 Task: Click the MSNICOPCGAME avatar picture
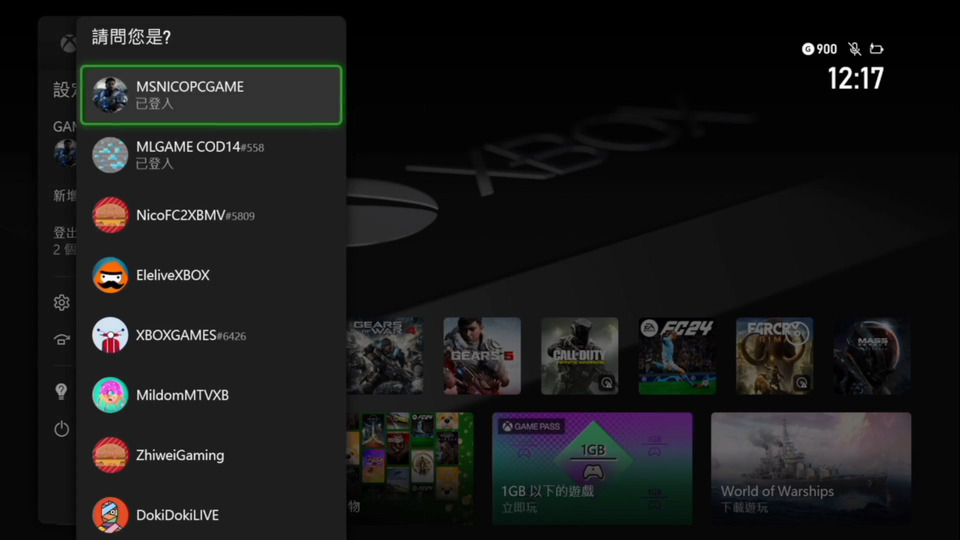point(110,95)
